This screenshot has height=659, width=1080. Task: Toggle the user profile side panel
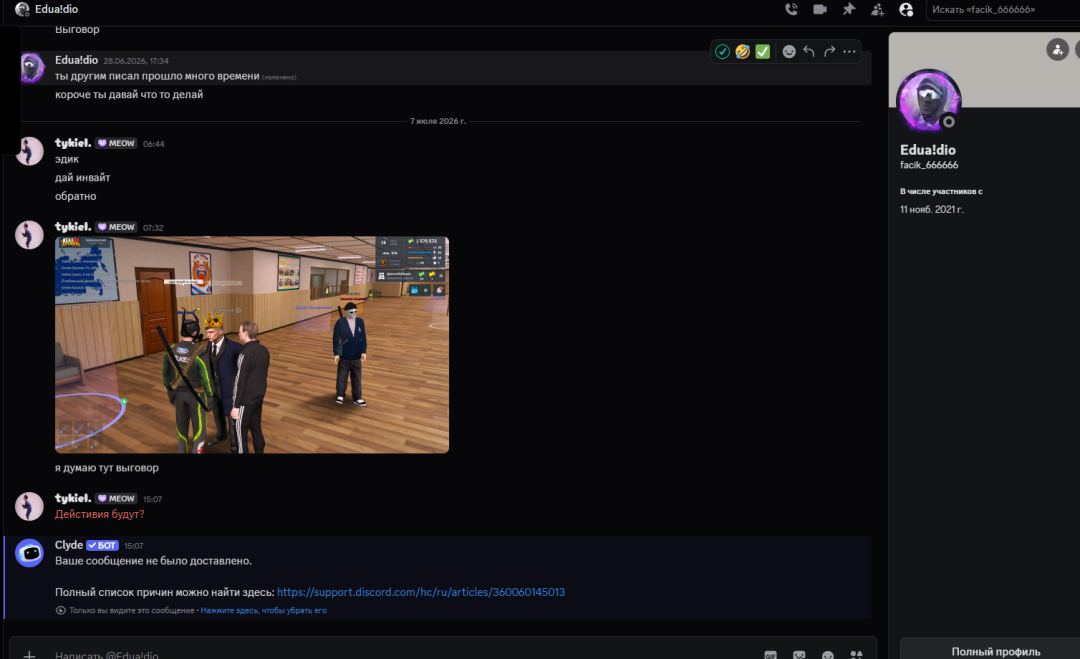point(906,10)
